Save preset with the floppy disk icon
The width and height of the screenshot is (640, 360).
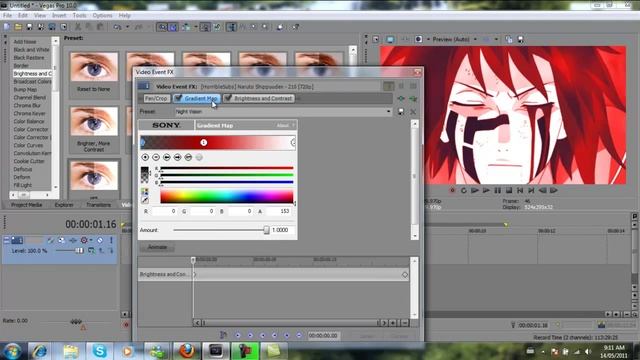point(401,111)
